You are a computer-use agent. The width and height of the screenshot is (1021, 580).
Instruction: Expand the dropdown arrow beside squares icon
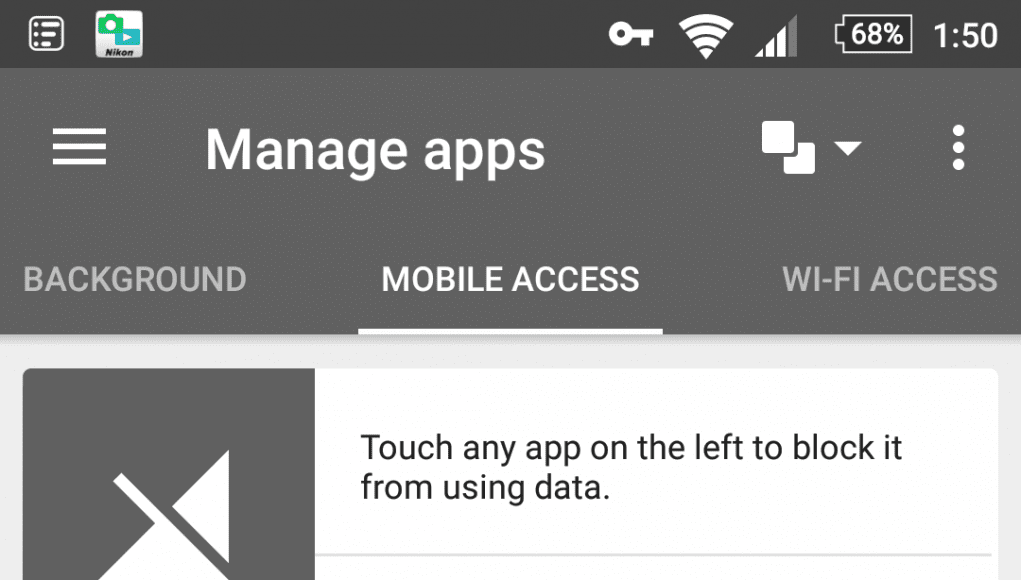848,148
